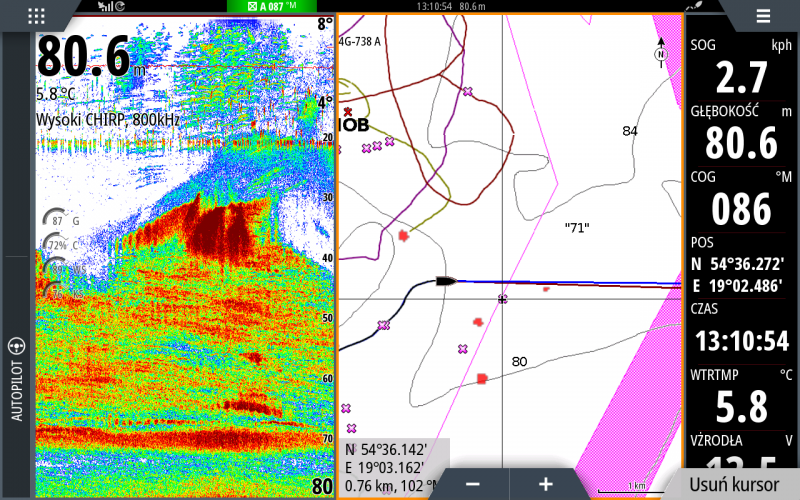This screenshot has width=800, height=500.
Task: Select the black vessel icon on chart
Action: 444,282
